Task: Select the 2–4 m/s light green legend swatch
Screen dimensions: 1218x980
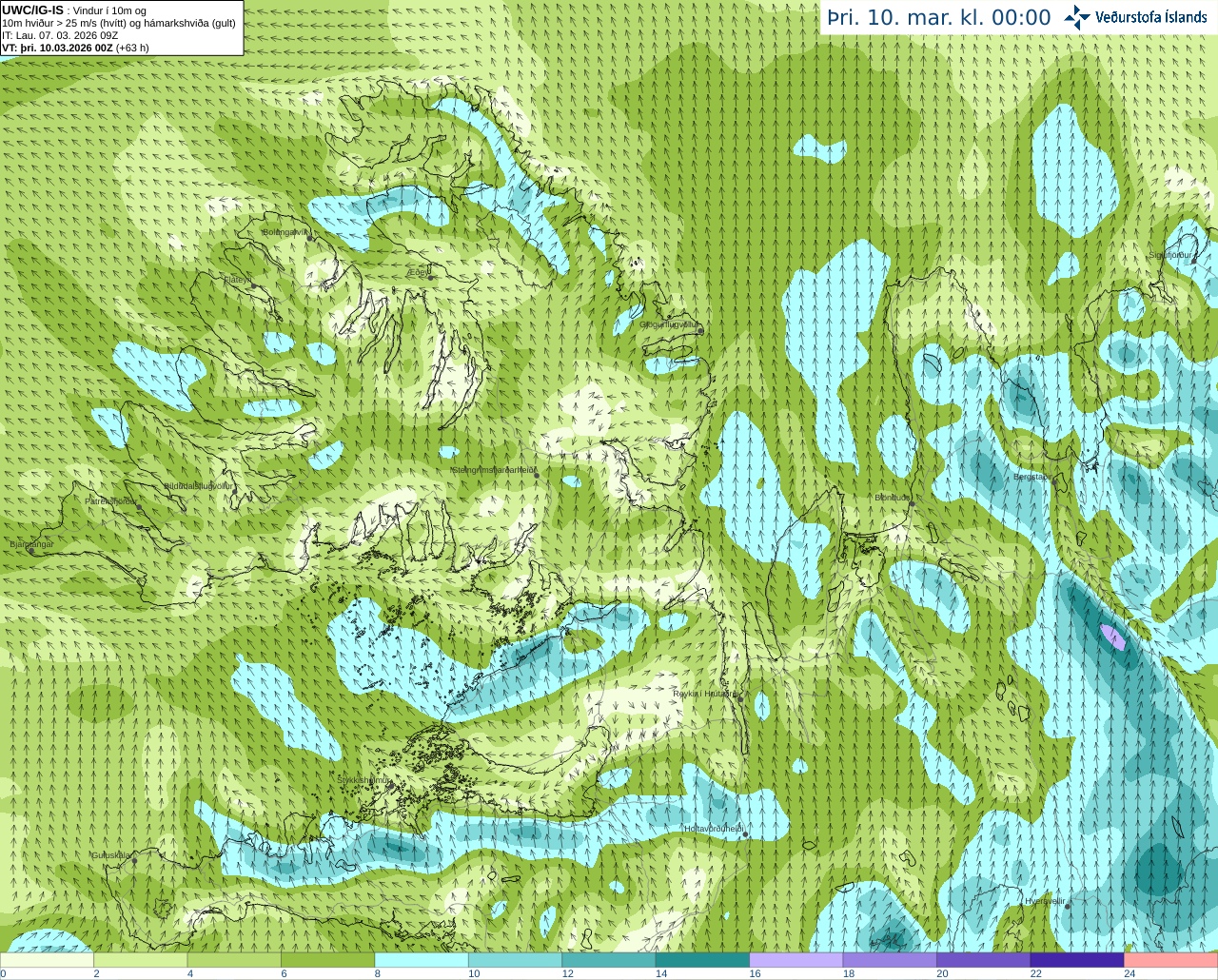Action: pos(141,960)
